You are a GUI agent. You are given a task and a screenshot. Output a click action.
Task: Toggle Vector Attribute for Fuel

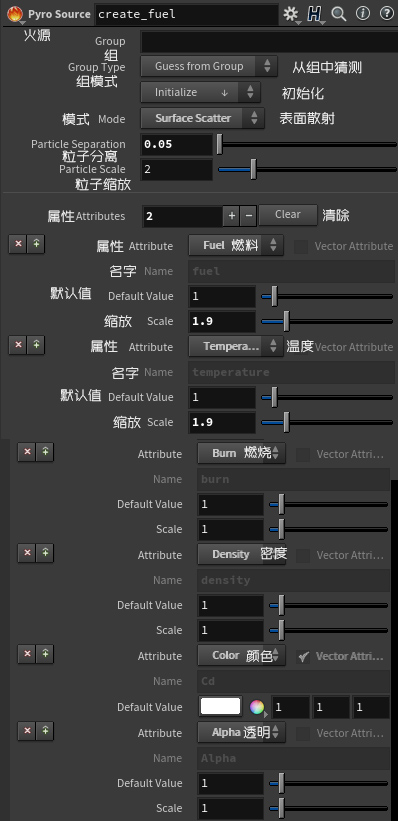301,247
